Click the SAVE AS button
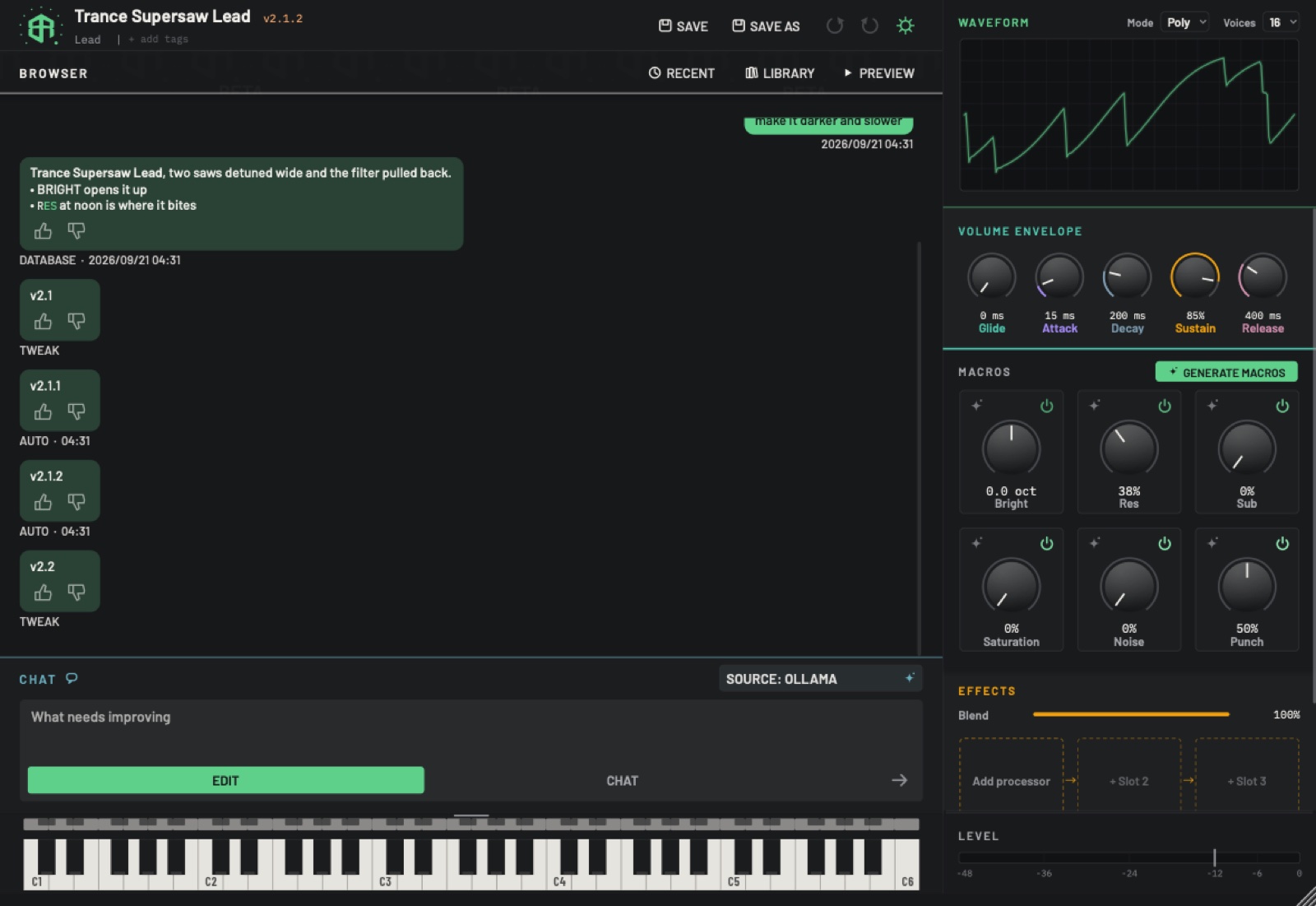 click(x=766, y=26)
